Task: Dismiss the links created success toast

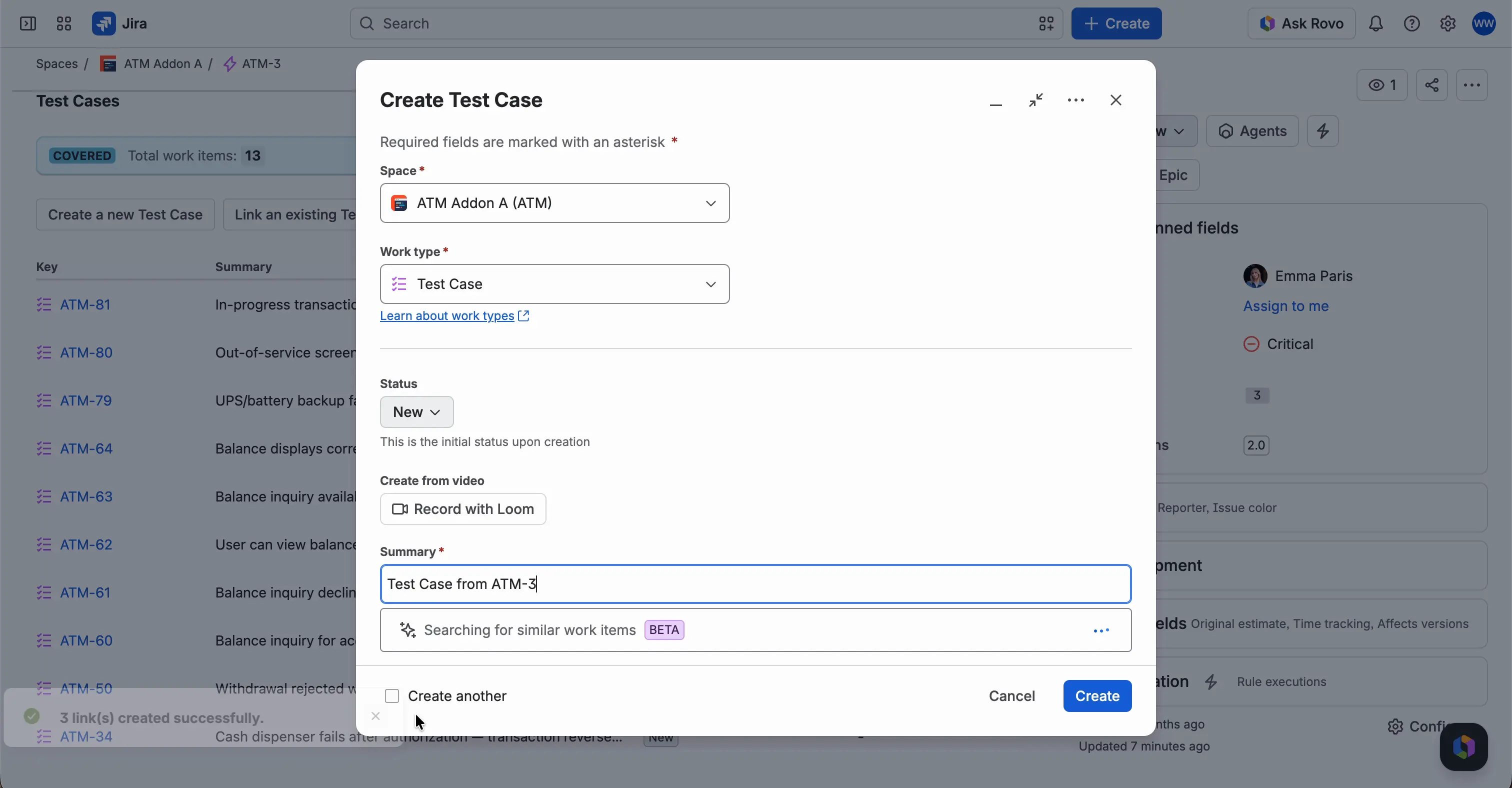Action: (375, 716)
